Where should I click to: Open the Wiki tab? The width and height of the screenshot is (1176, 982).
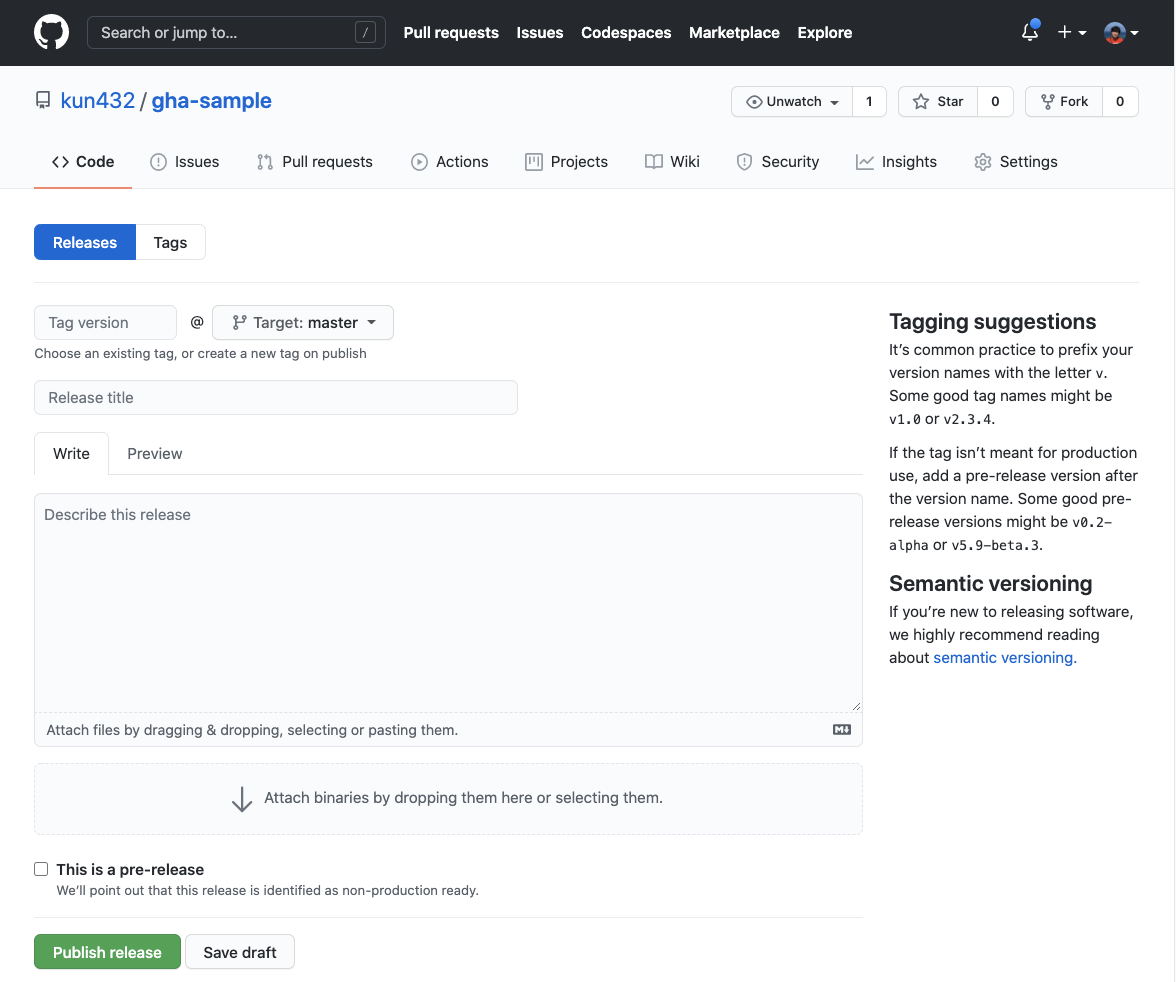point(672,161)
